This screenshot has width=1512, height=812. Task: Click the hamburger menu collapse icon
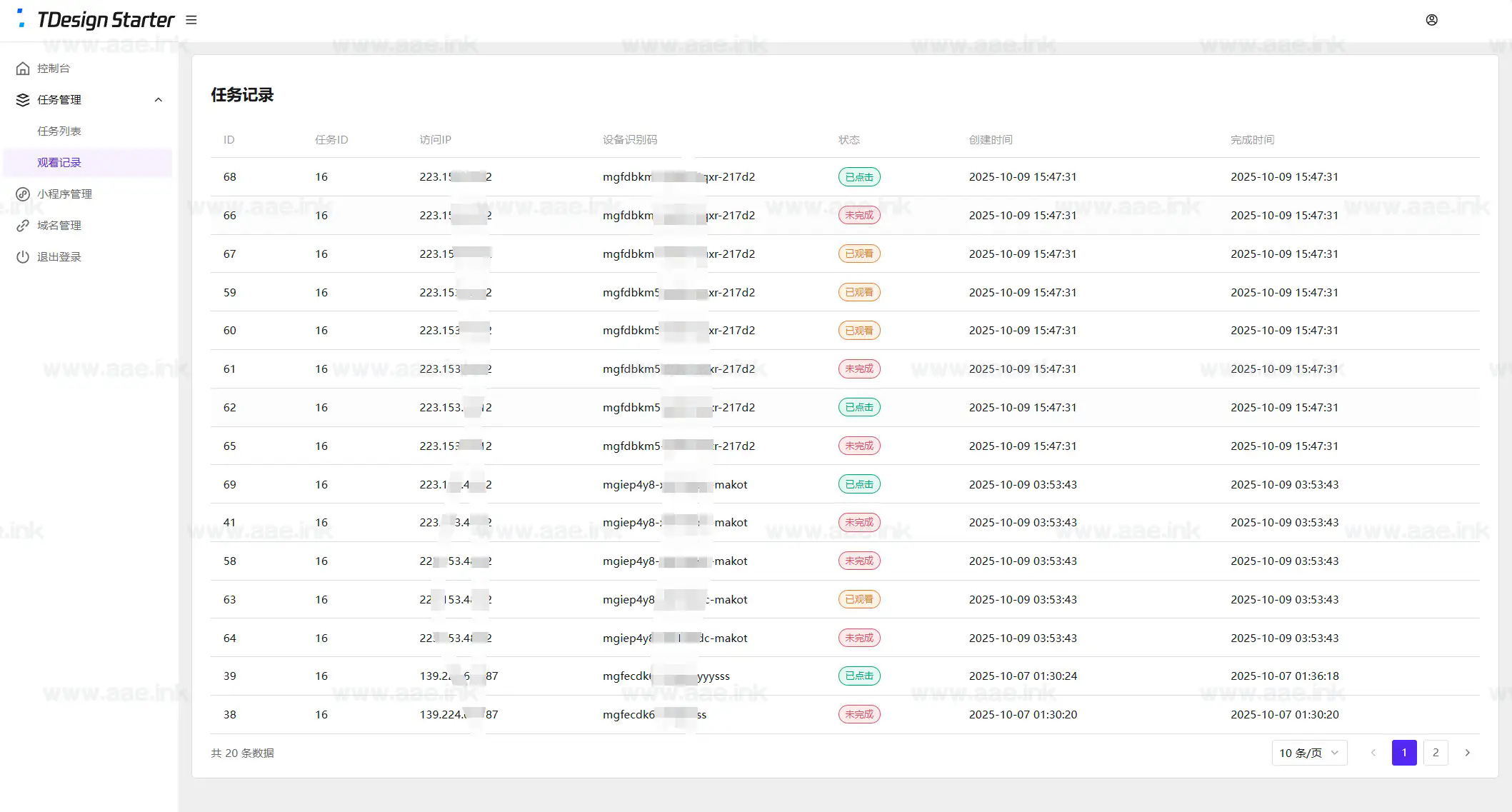tap(191, 20)
